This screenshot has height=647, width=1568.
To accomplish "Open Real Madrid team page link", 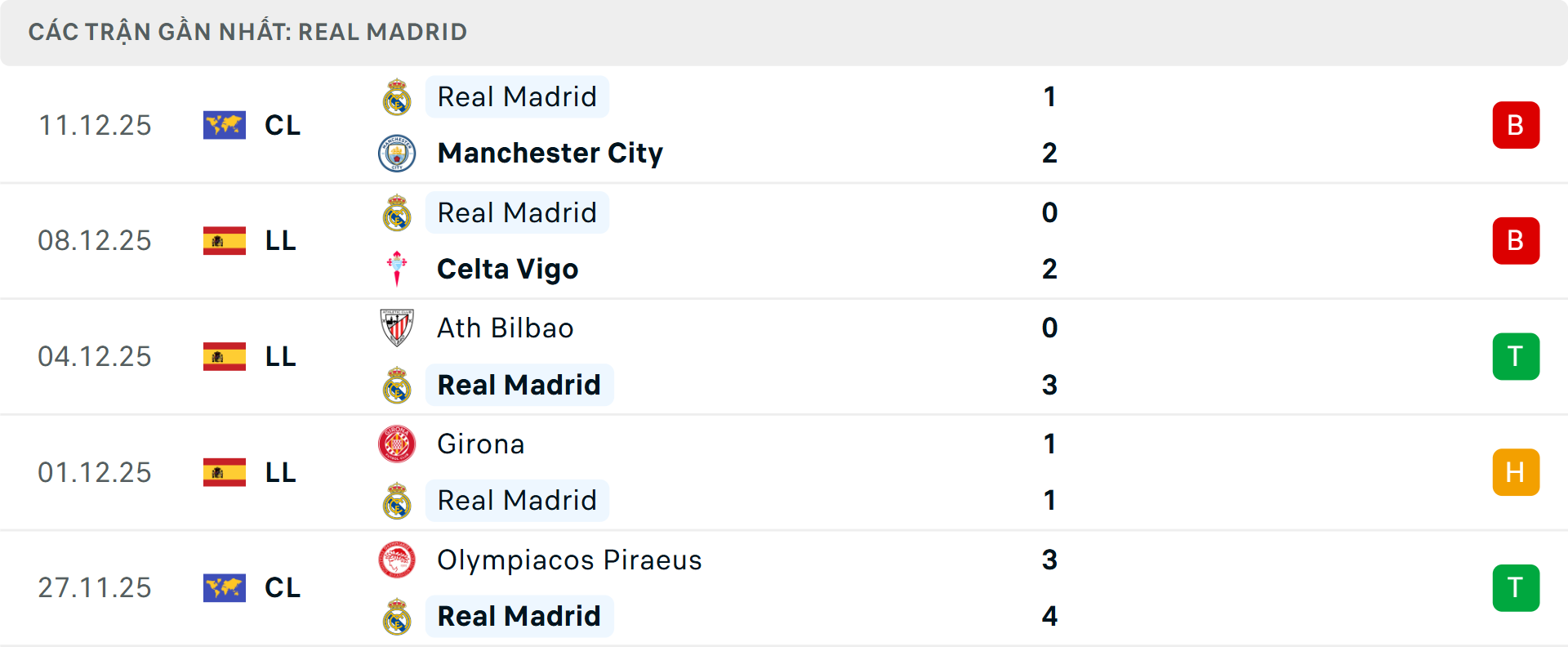I will coord(517,96).
